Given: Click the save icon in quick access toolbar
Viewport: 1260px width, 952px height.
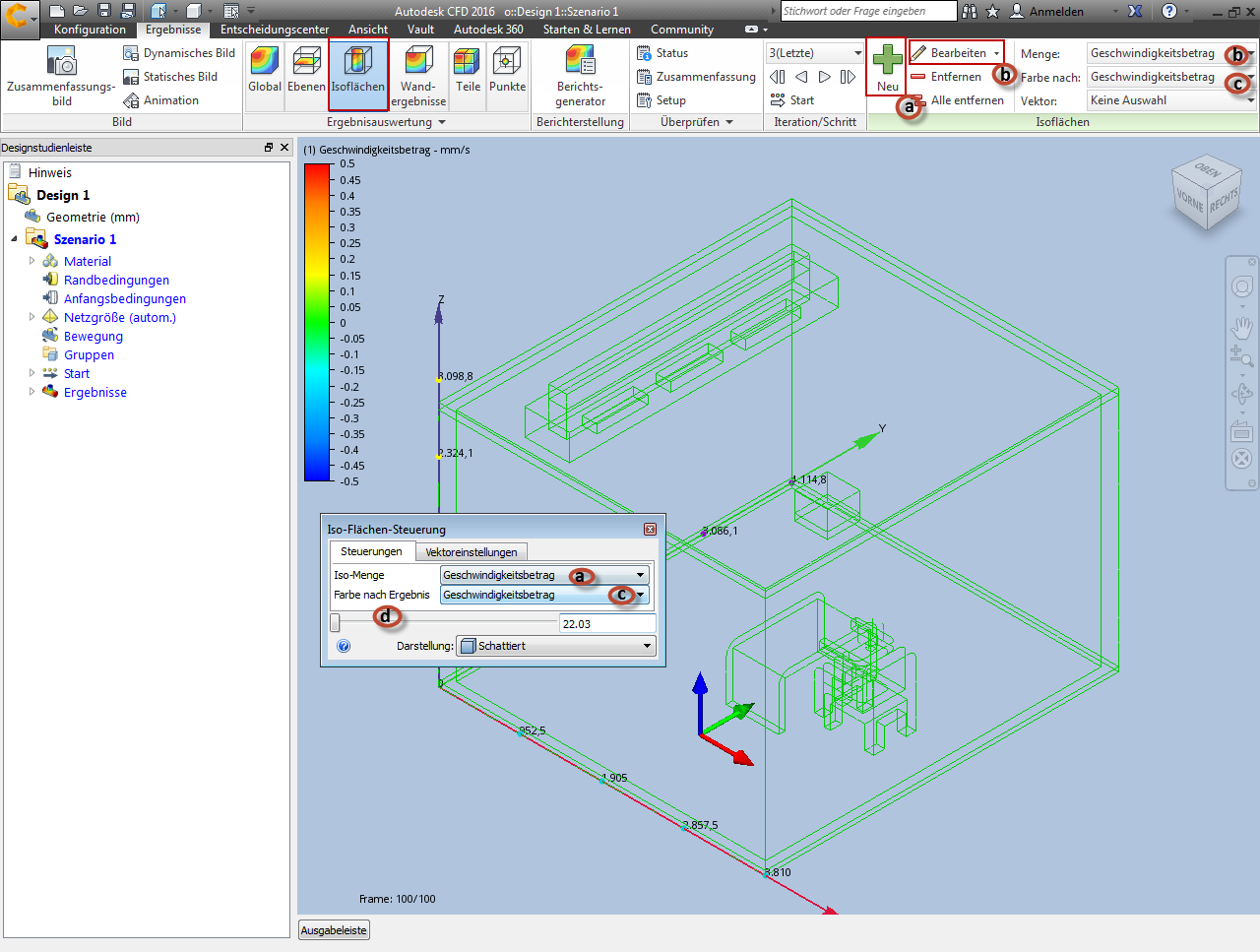Looking at the screenshot, I should 104,11.
